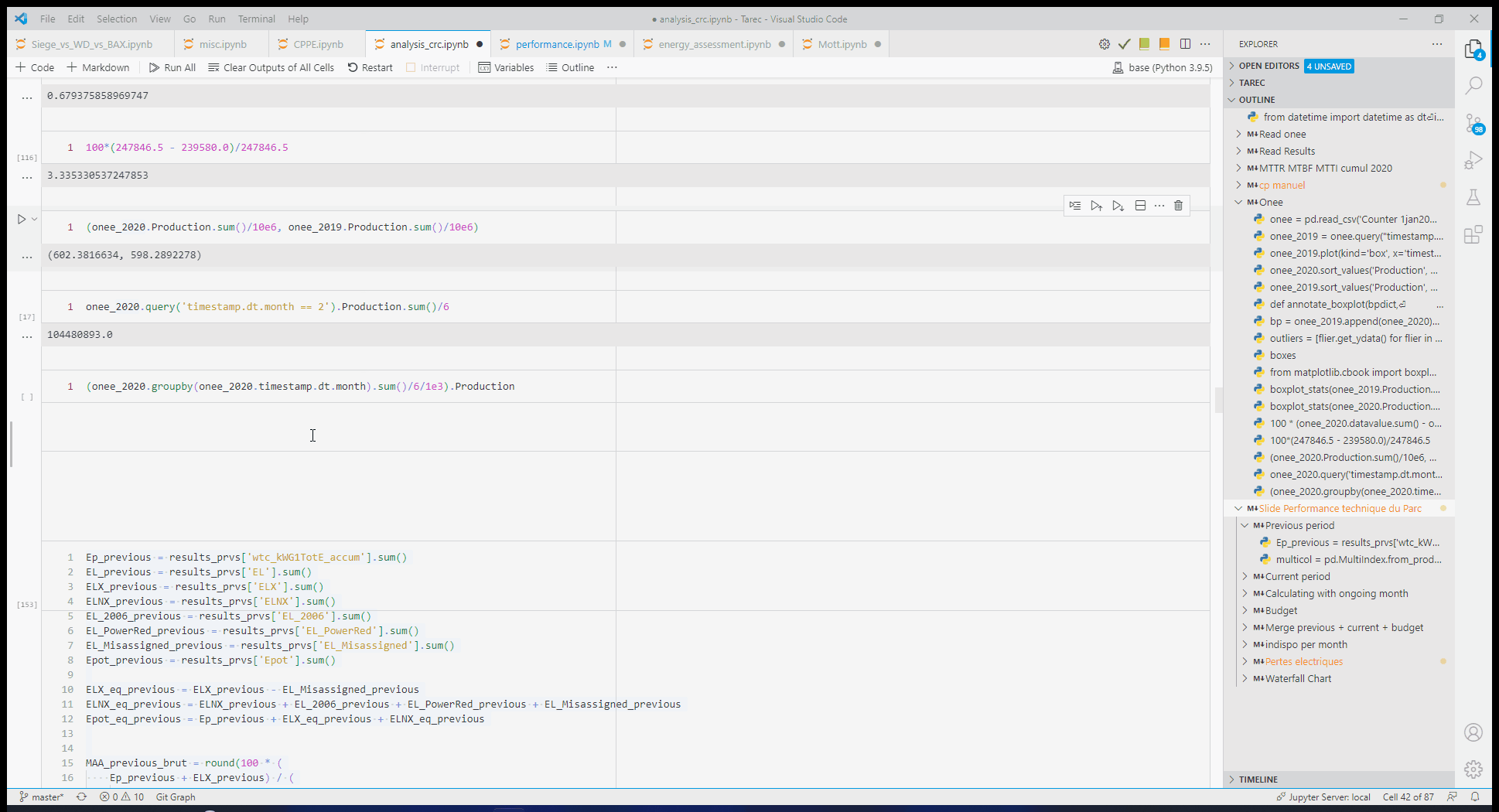The height and width of the screenshot is (812, 1499).
Task: Switch to the Mott.ipynb tab
Action: pyautogui.click(x=842, y=44)
